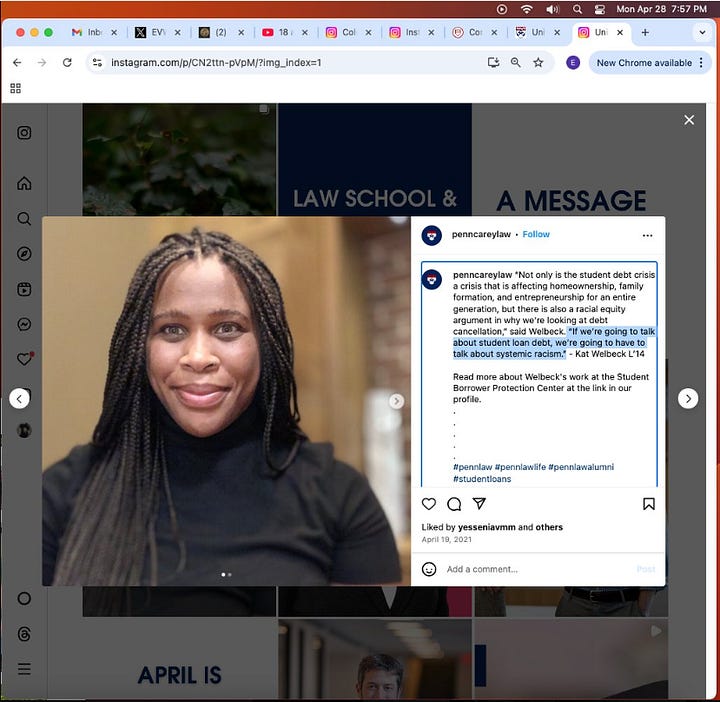
Task: Open sound volume in menu bar
Action: coord(552,9)
